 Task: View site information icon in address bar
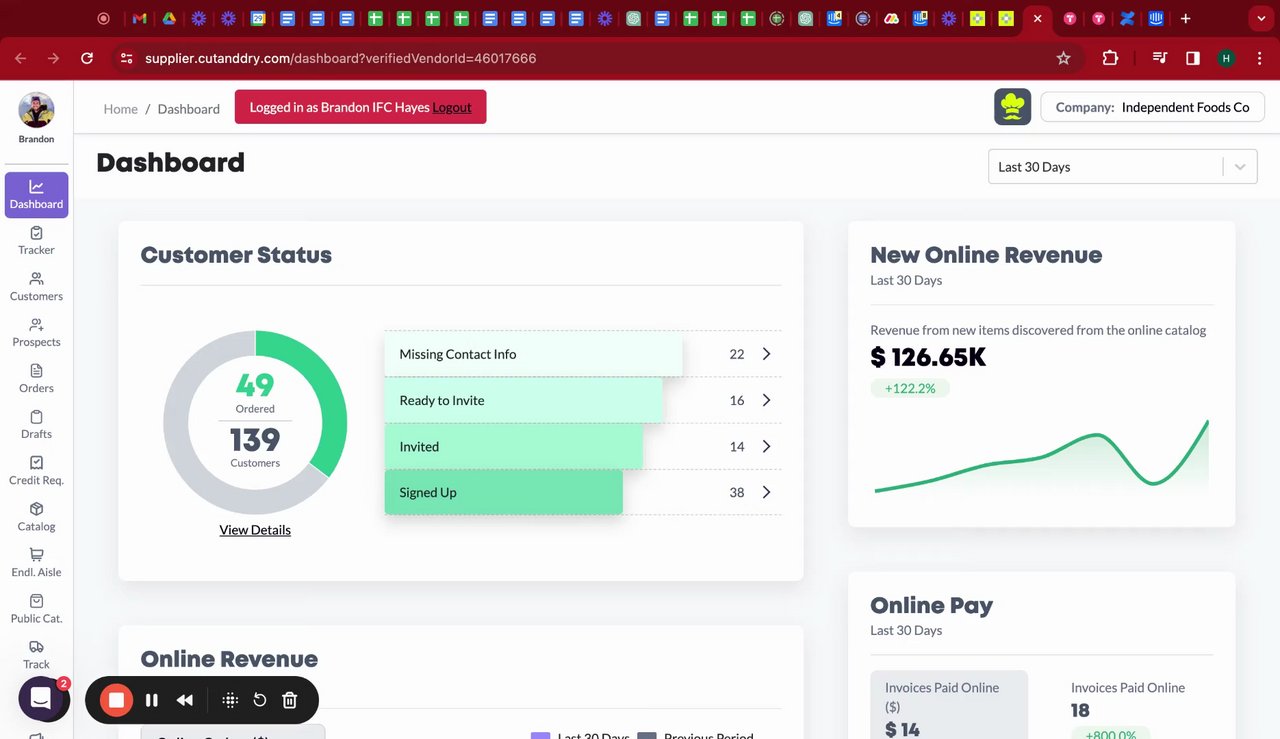click(126, 58)
